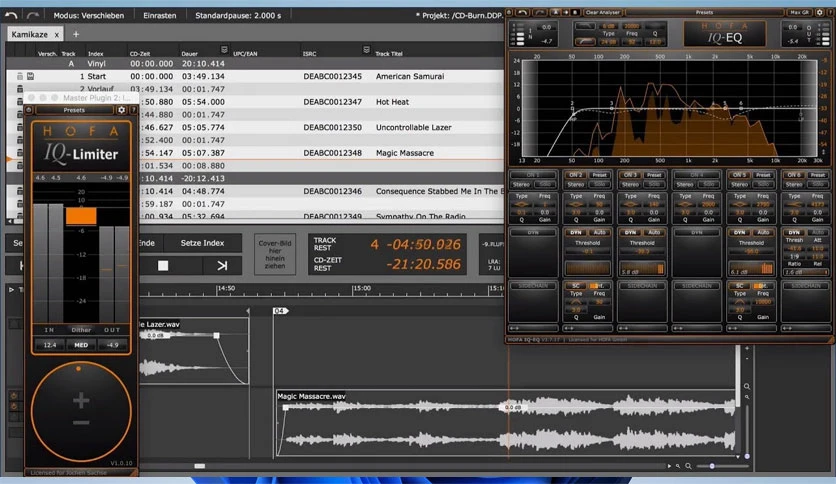Skip to next track marker

[x=222, y=265]
